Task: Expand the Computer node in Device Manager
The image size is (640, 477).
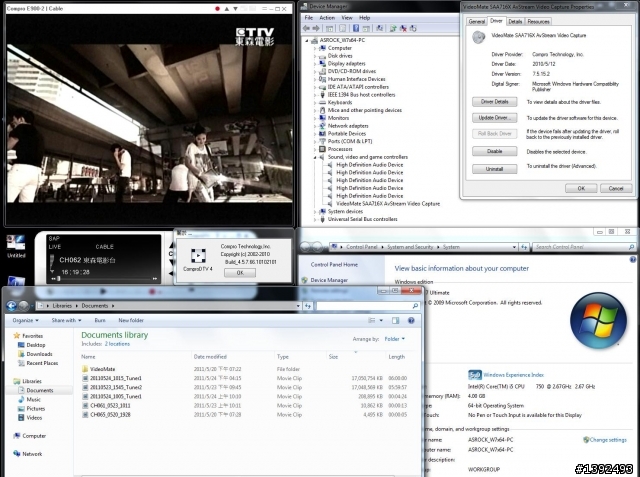Action: click(x=315, y=48)
